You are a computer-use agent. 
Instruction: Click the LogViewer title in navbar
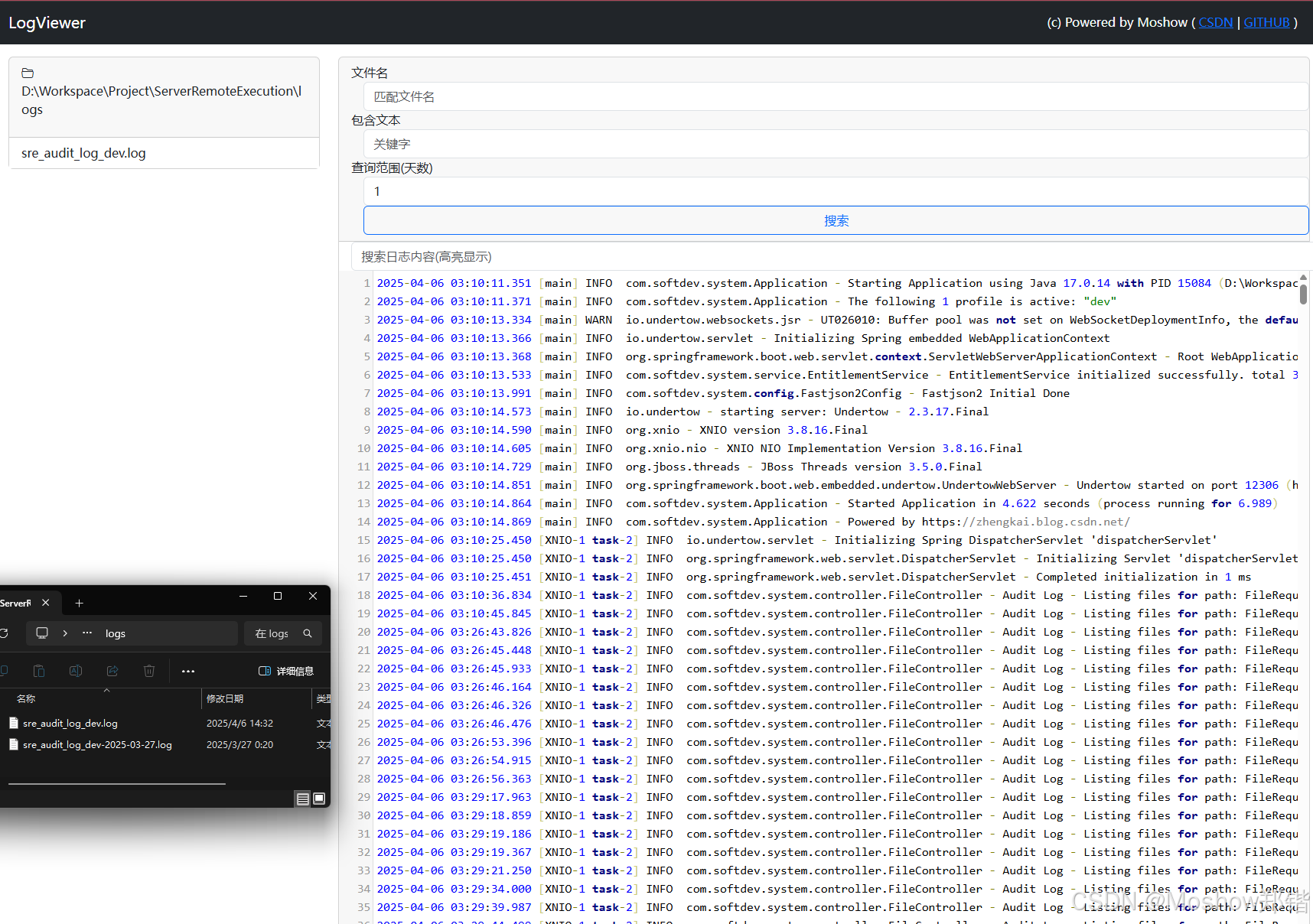click(x=47, y=23)
